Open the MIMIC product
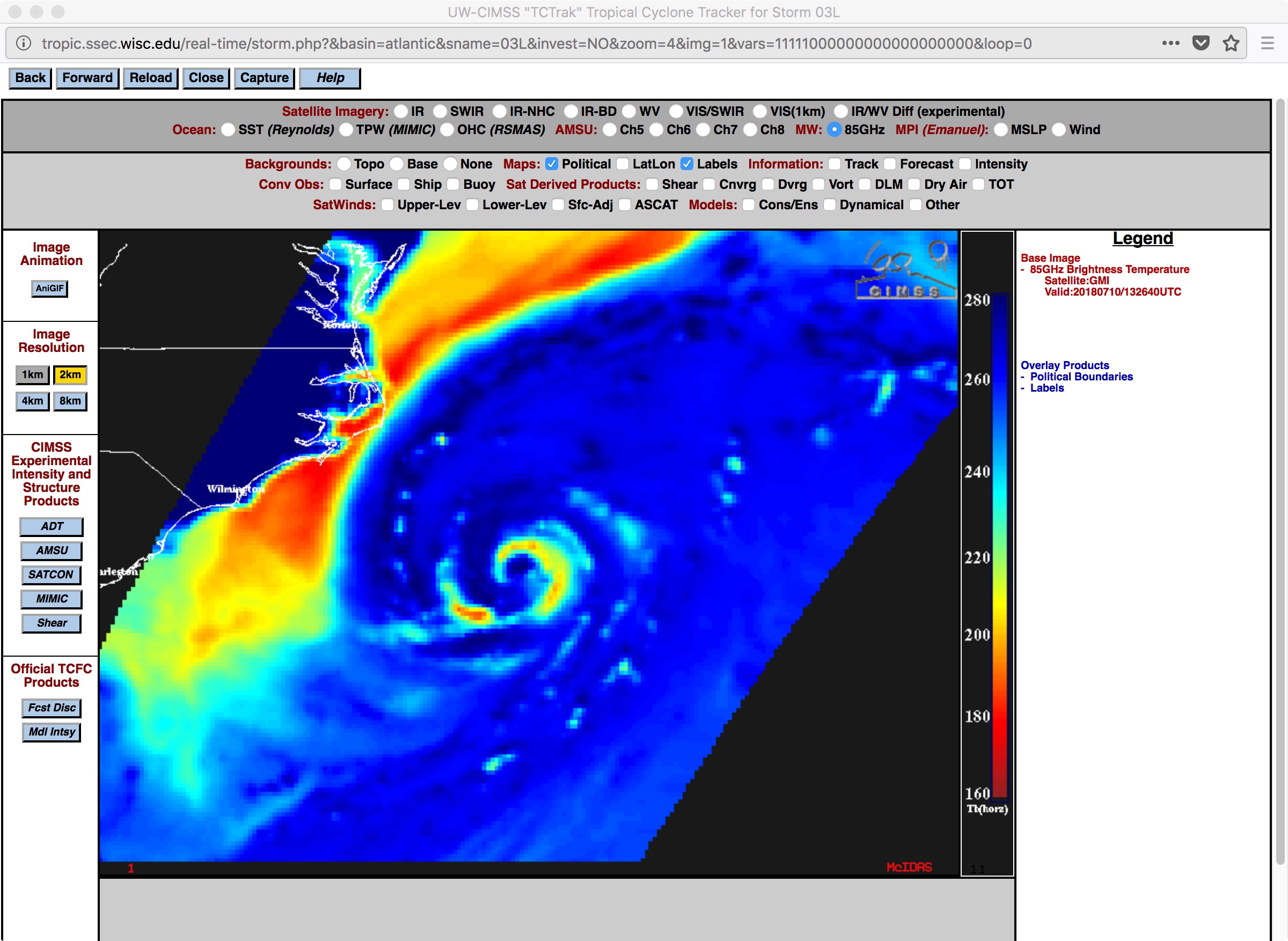This screenshot has width=1288, height=941. (52, 599)
